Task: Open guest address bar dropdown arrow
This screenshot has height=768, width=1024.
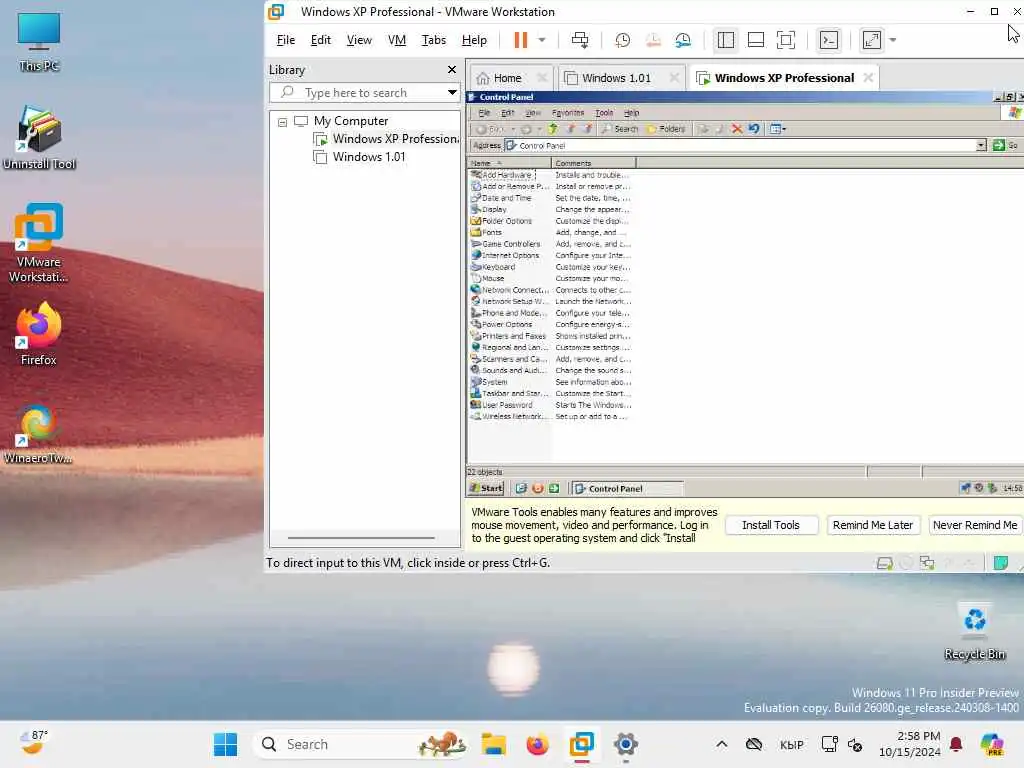Action: tap(980, 145)
